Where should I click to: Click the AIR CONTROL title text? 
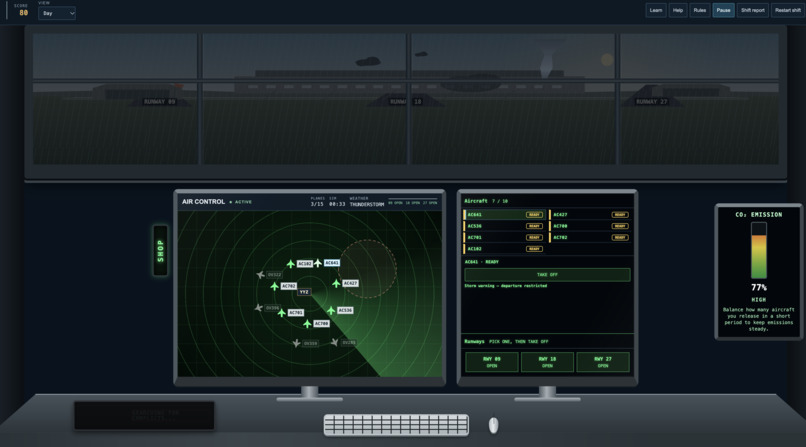[x=204, y=202]
